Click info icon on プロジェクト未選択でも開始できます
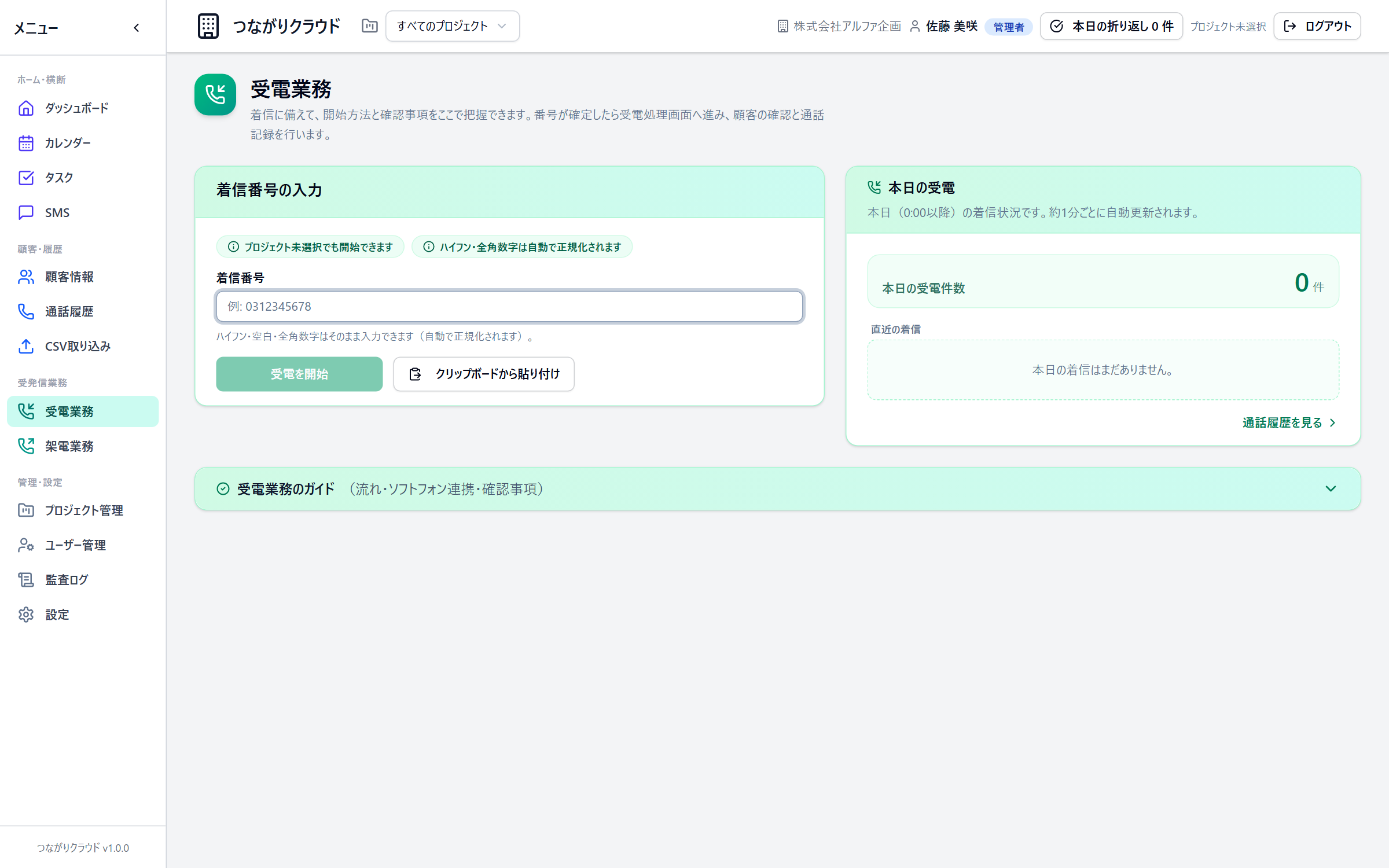 pyautogui.click(x=233, y=247)
